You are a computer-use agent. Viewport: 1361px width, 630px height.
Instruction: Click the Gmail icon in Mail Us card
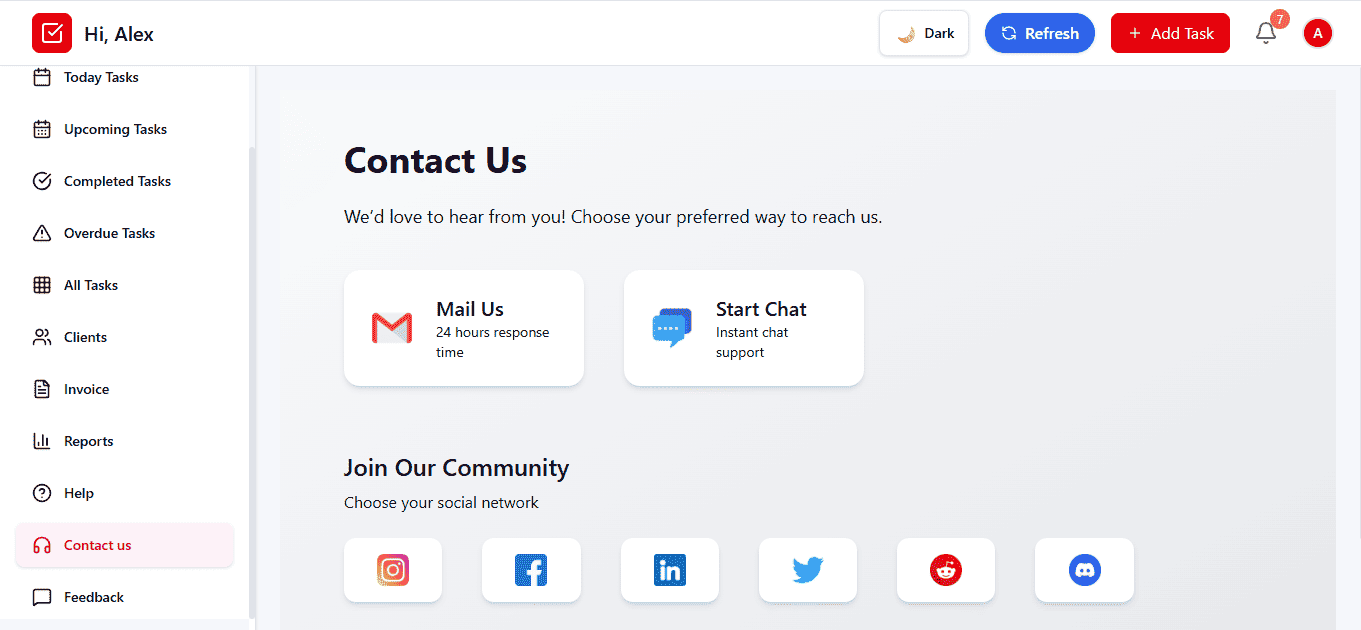point(392,328)
